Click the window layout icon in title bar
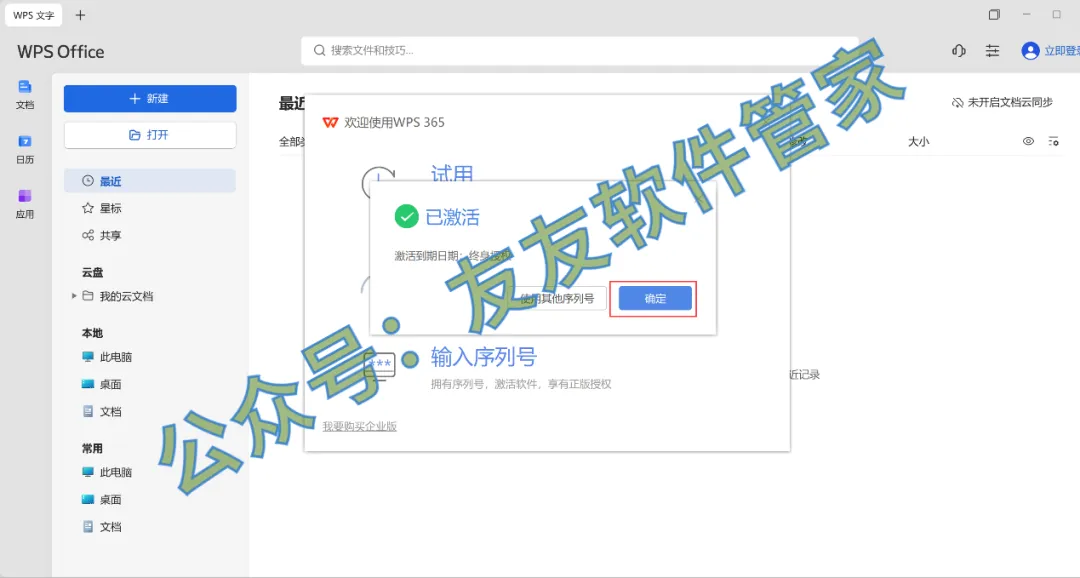The height and width of the screenshot is (578, 1080). pos(994,14)
